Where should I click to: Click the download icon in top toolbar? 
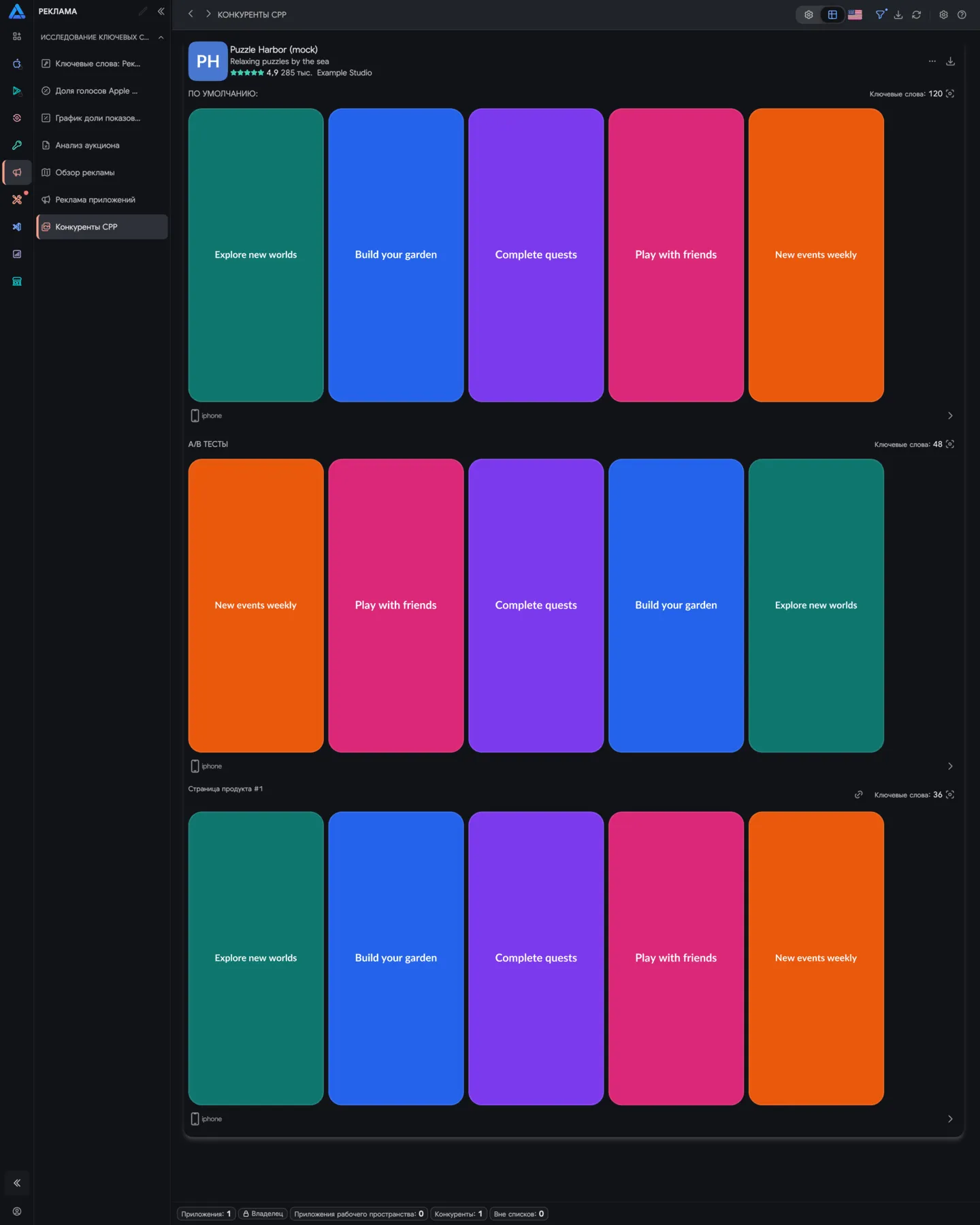898,14
